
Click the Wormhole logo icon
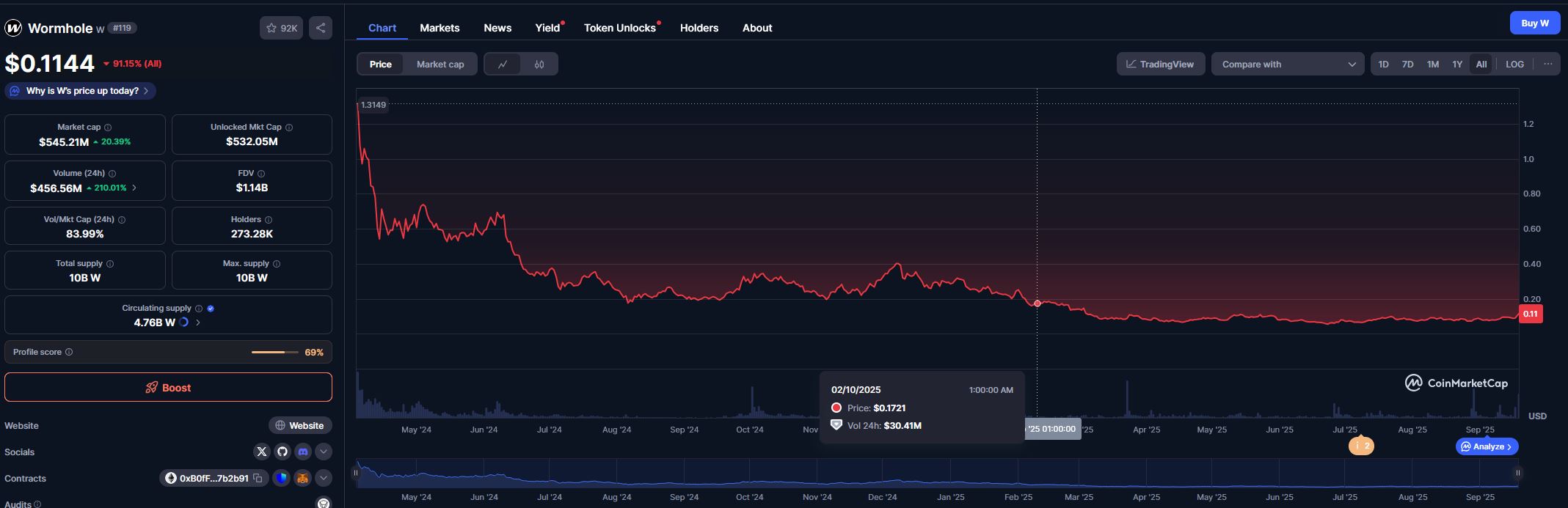click(x=13, y=28)
